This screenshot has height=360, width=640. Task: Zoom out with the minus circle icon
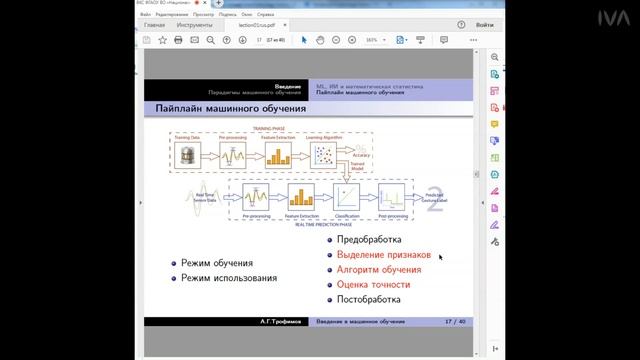[x=336, y=40]
